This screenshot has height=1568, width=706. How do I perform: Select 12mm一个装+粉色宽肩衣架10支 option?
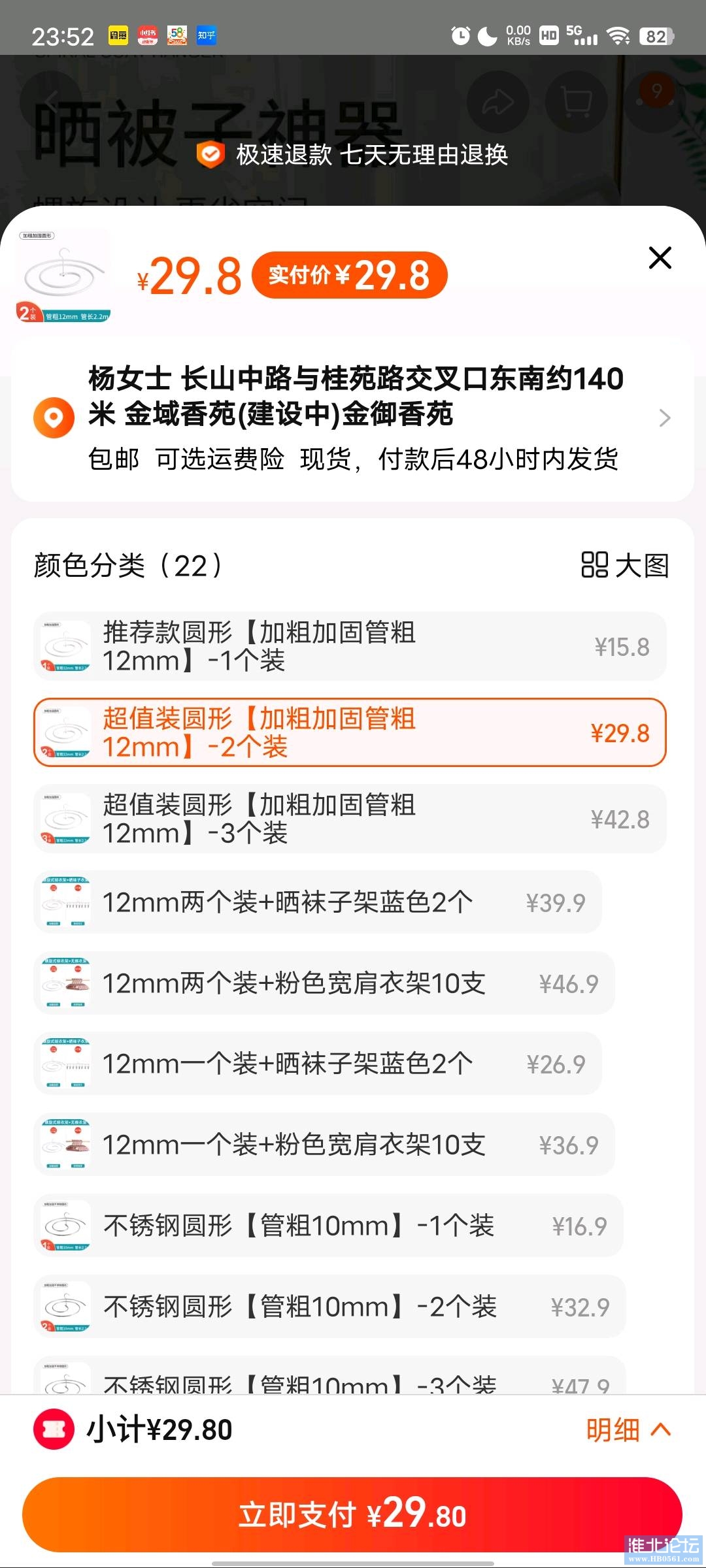coord(324,1145)
